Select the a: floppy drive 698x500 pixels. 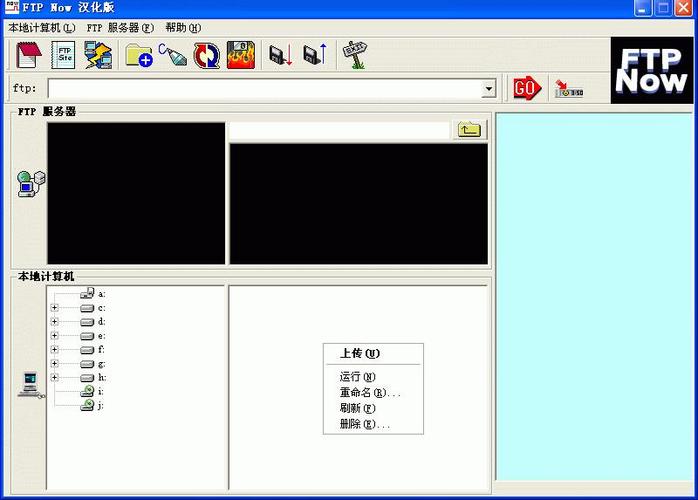click(x=93, y=293)
